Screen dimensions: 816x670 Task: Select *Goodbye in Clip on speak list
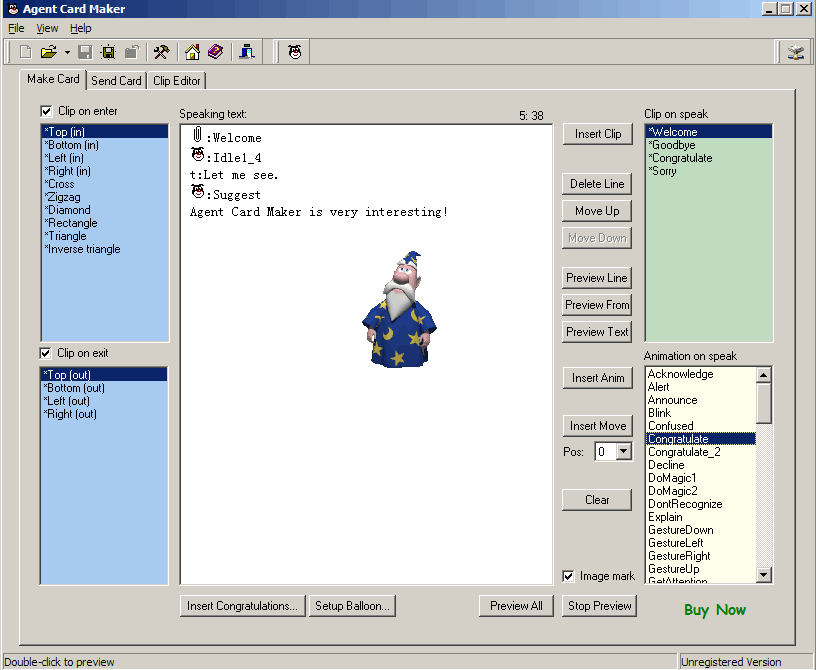pos(708,145)
